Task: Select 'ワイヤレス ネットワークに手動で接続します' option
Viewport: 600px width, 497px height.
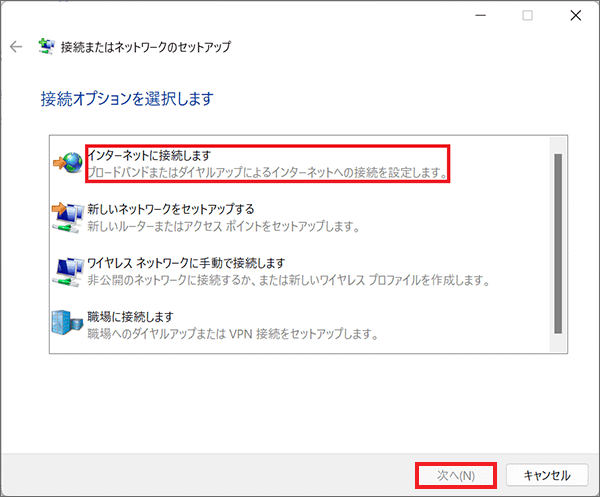Action: (x=186, y=263)
